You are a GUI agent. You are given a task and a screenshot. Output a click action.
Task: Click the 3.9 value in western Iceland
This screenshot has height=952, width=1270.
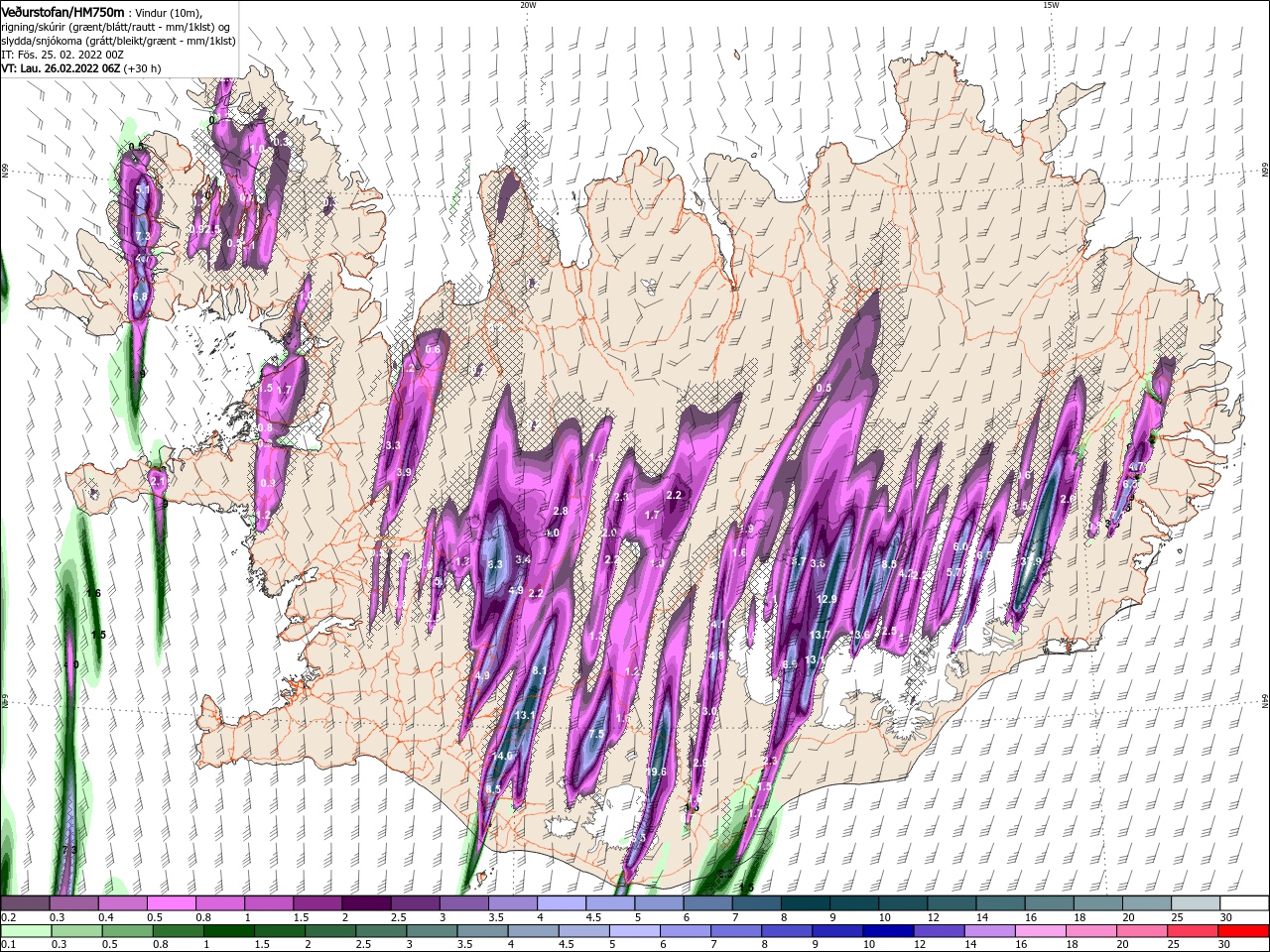[x=403, y=472]
